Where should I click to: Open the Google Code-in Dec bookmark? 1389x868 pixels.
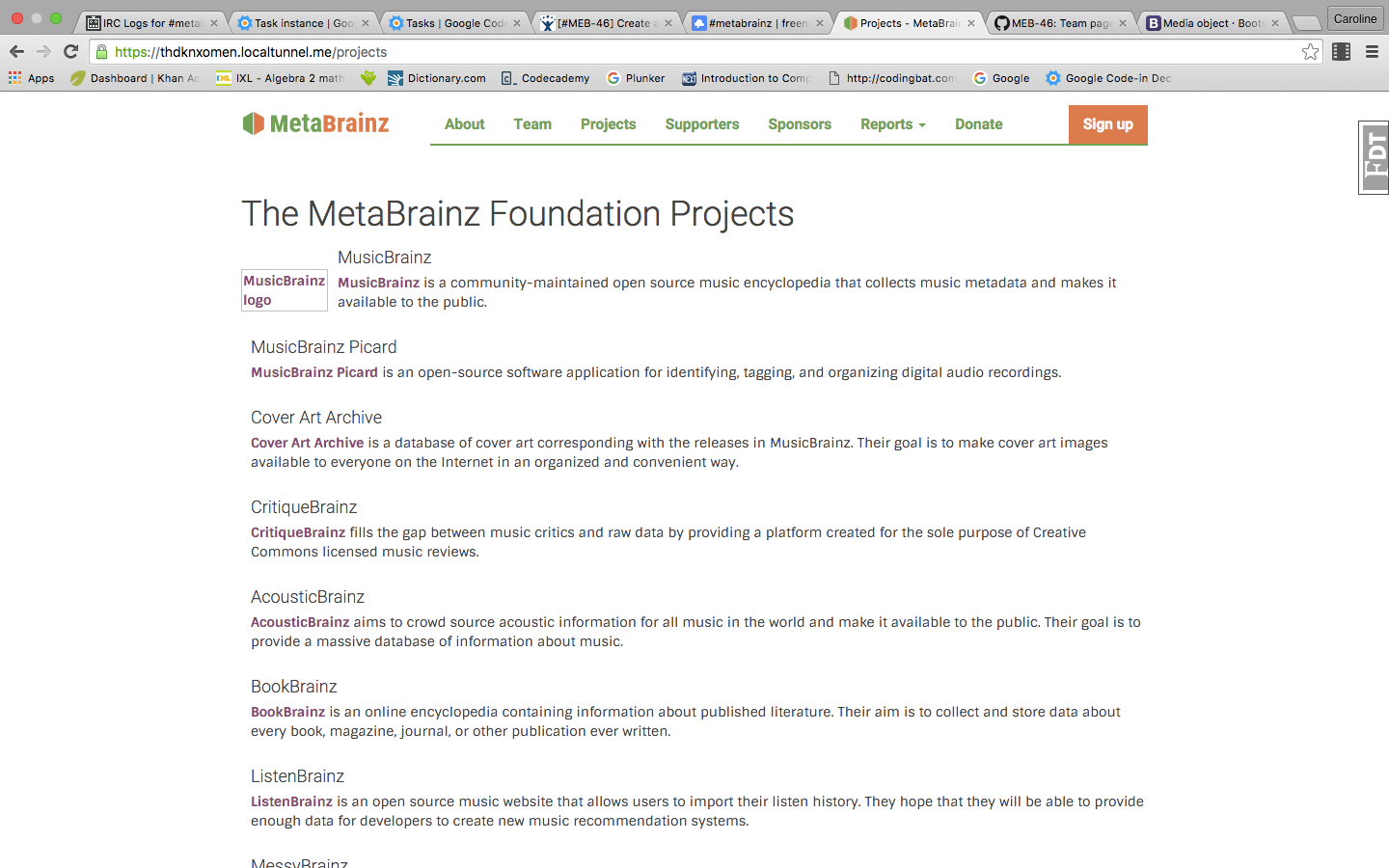(1109, 78)
